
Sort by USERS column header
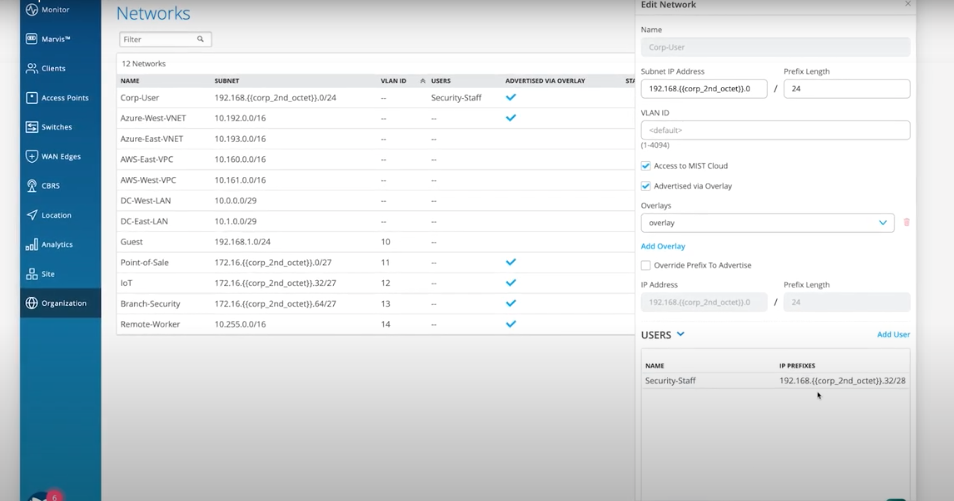click(x=440, y=80)
